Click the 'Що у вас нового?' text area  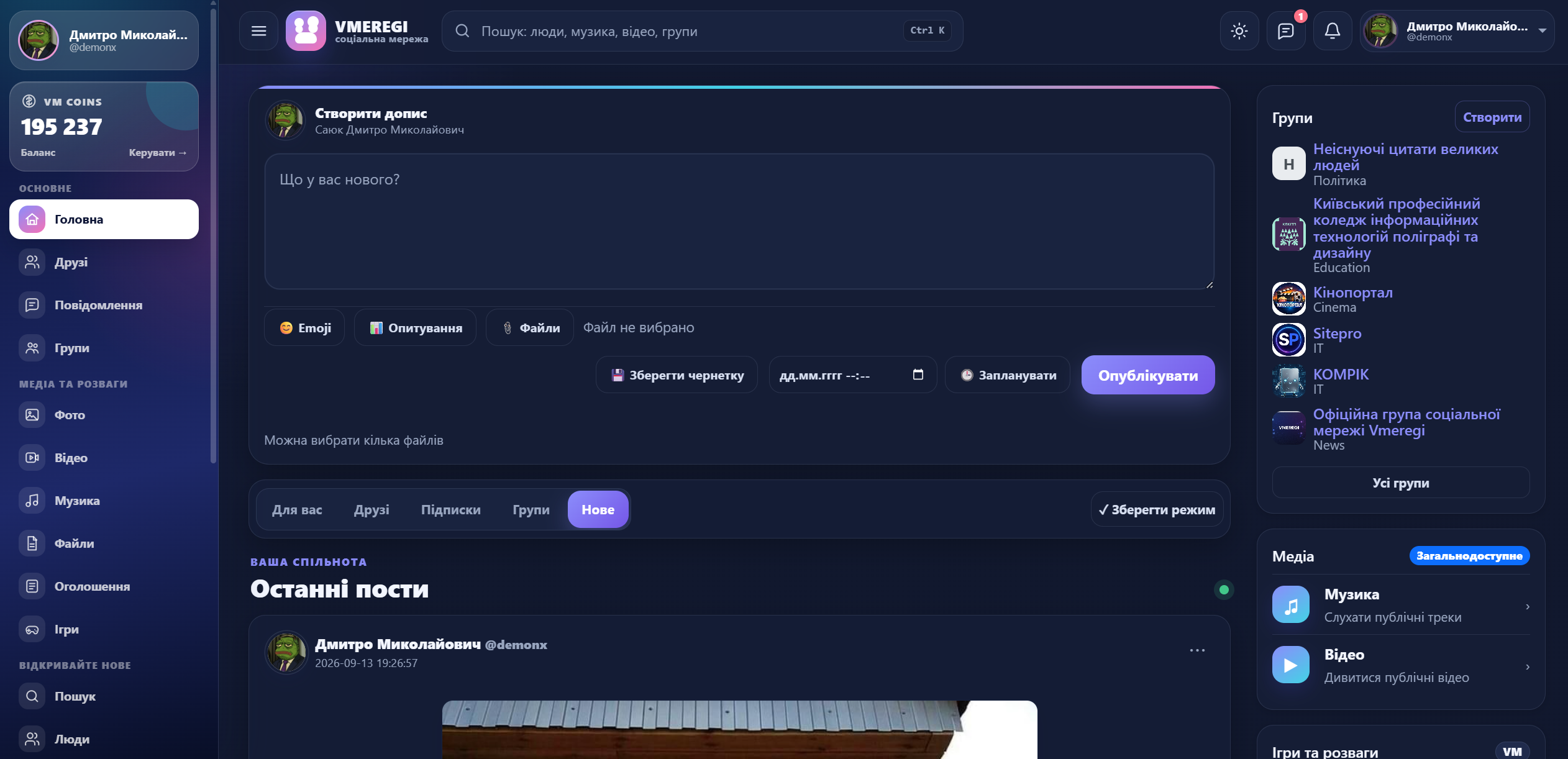[739, 222]
